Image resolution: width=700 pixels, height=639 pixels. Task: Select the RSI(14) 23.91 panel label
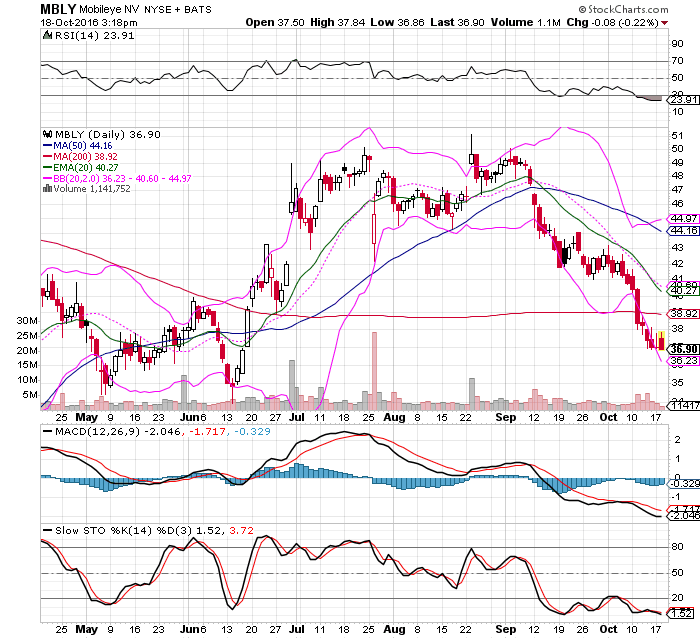click(x=94, y=35)
